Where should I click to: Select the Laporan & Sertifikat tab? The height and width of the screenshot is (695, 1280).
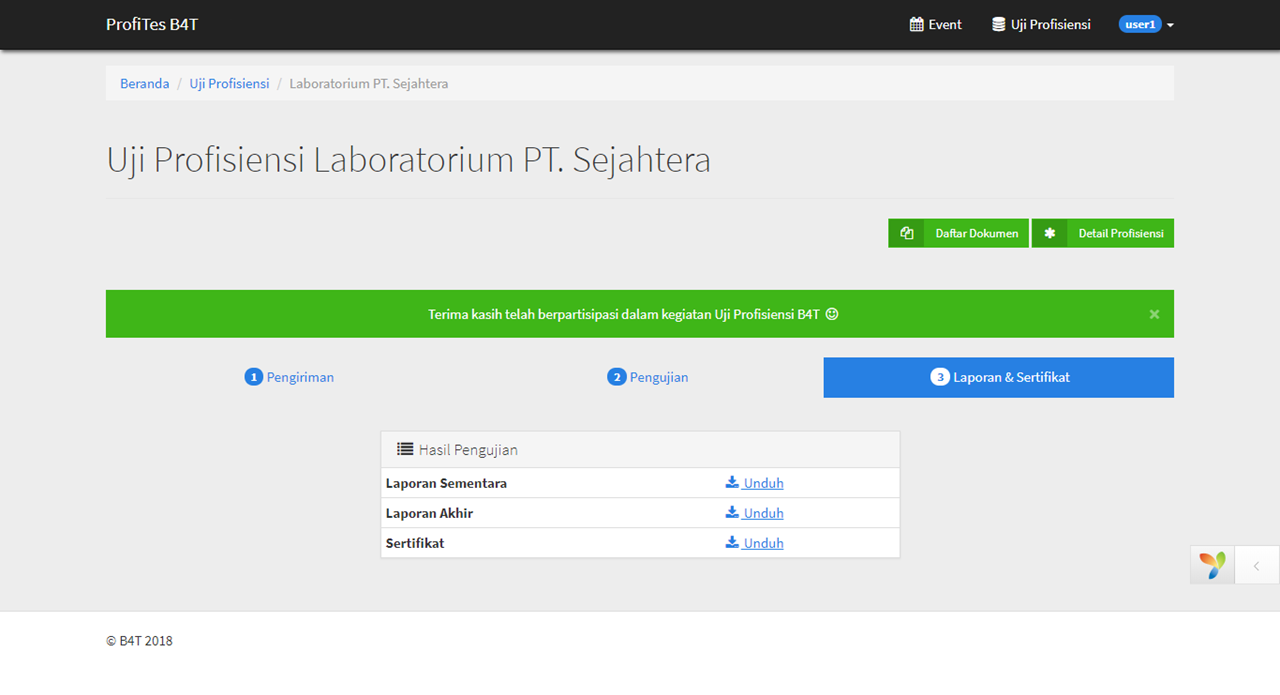(x=999, y=378)
